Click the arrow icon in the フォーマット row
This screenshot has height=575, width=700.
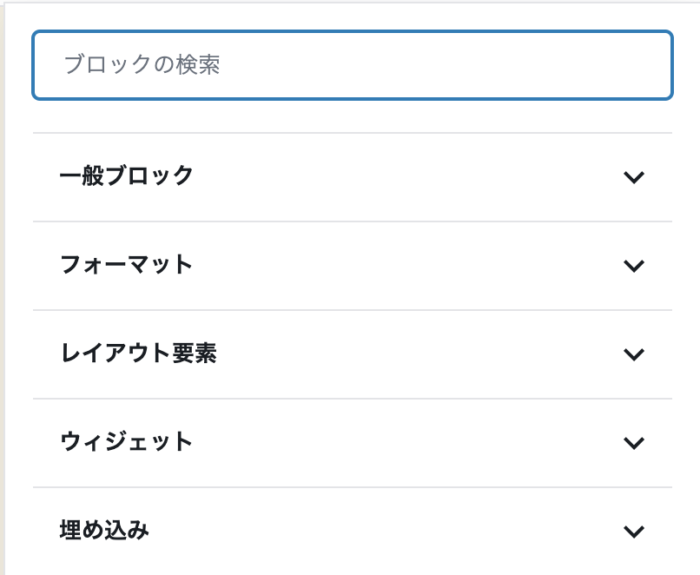(633, 266)
